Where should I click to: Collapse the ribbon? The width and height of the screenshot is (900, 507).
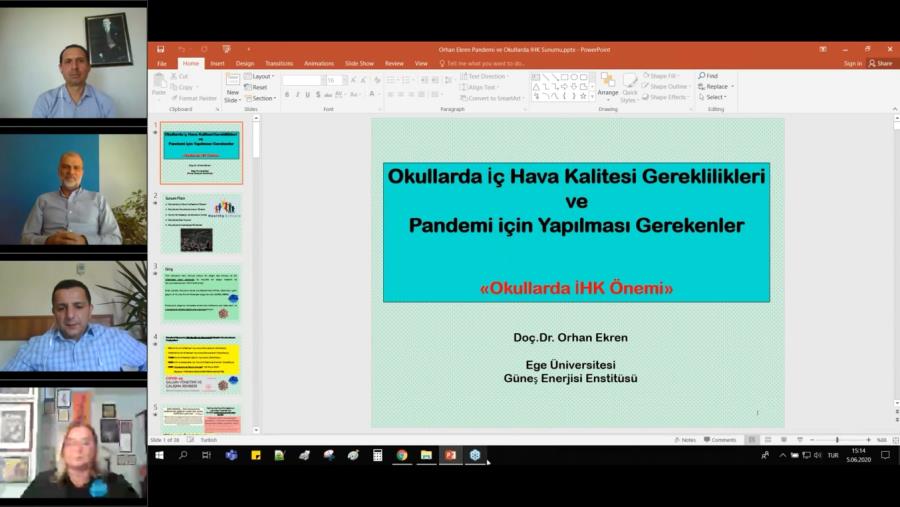895,109
